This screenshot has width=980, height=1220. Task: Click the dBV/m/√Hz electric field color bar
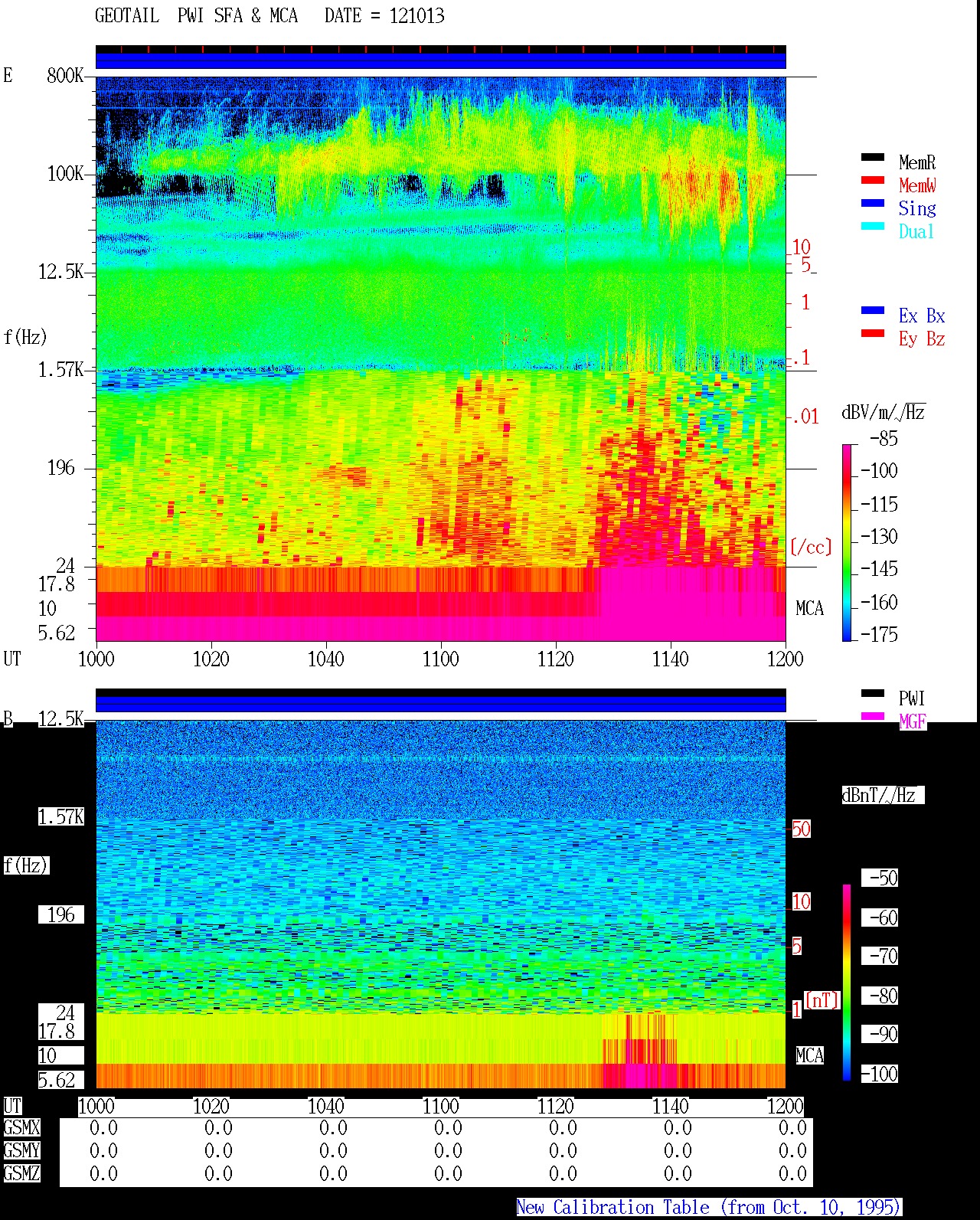pos(847,542)
